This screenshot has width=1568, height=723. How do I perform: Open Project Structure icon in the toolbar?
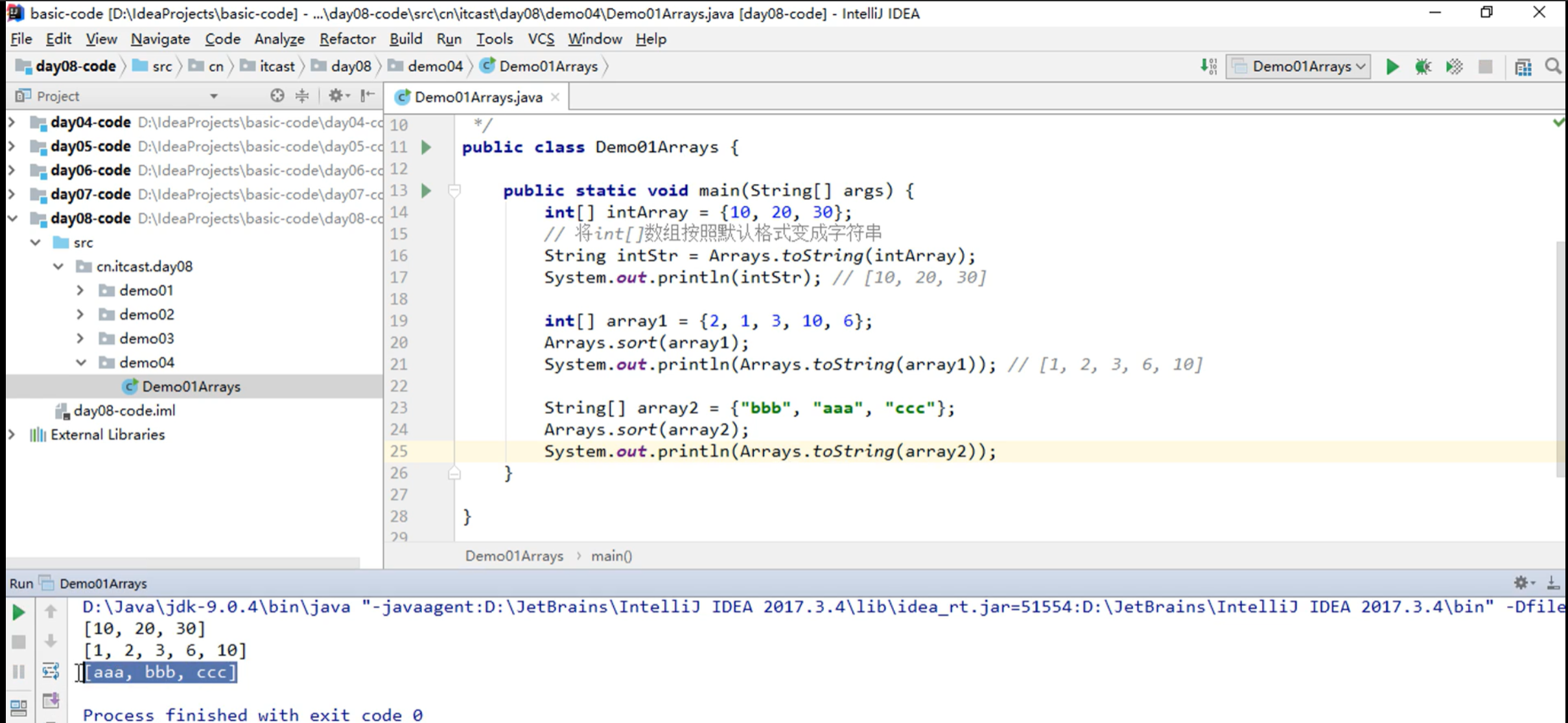click(1523, 67)
